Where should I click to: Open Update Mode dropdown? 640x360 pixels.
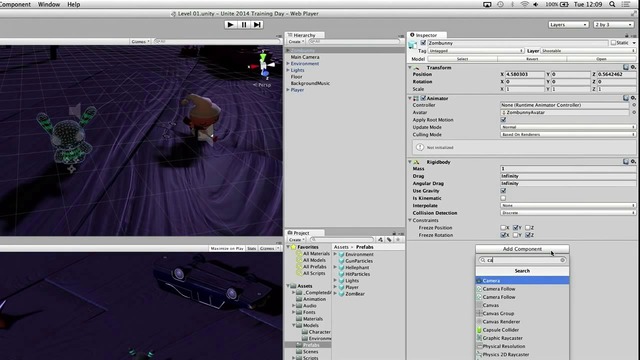(x=568, y=127)
